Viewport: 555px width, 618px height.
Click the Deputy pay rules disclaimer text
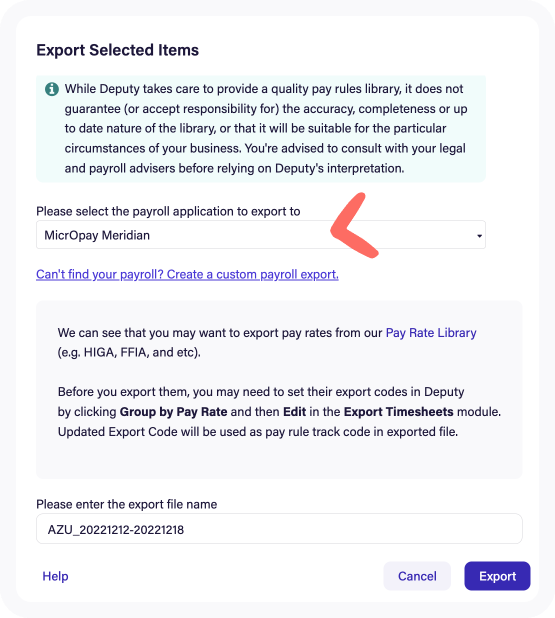[266, 128]
